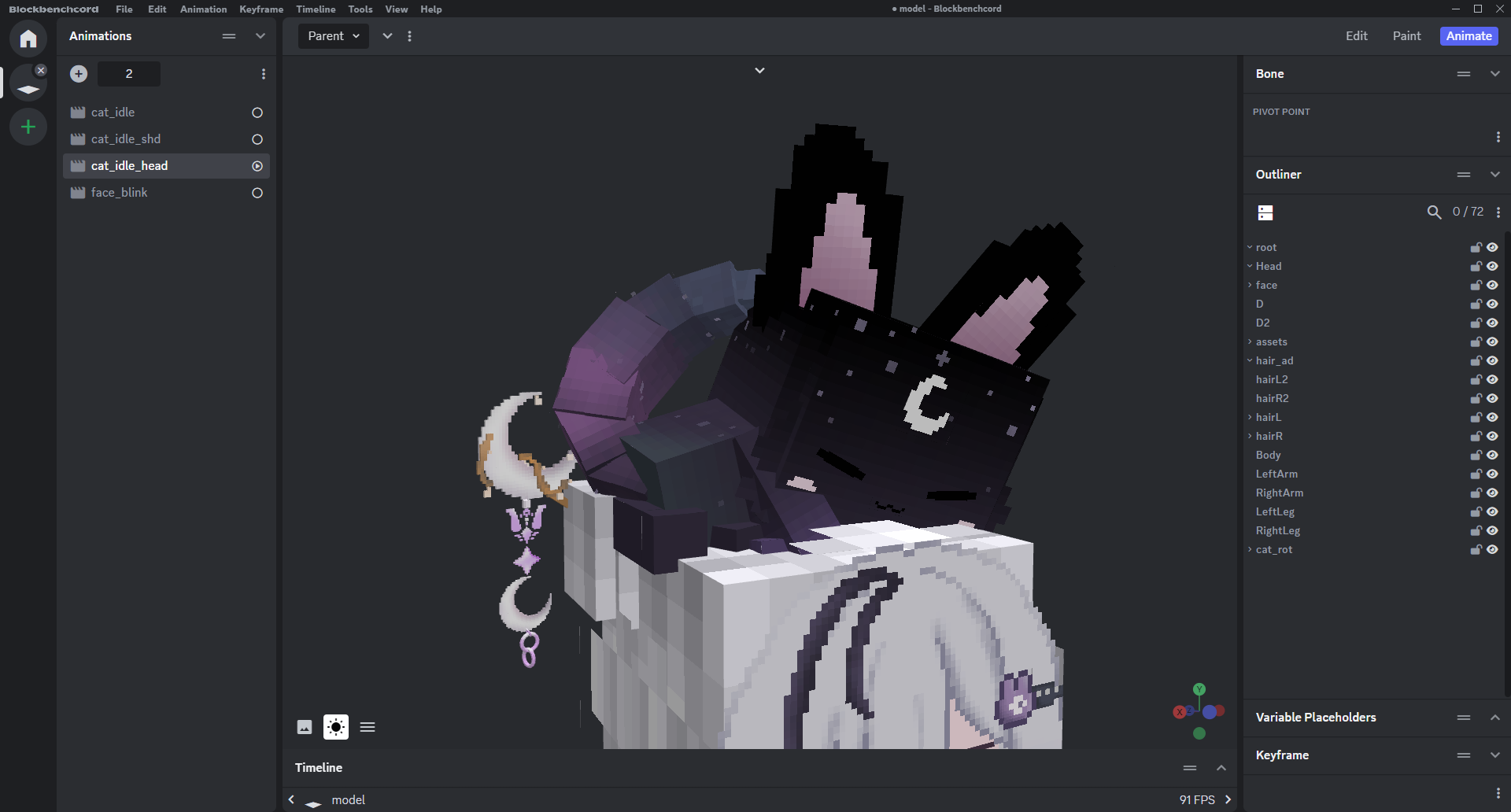Open the viewport hamburger menu icon
This screenshot has height=812, width=1511.
click(x=368, y=727)
